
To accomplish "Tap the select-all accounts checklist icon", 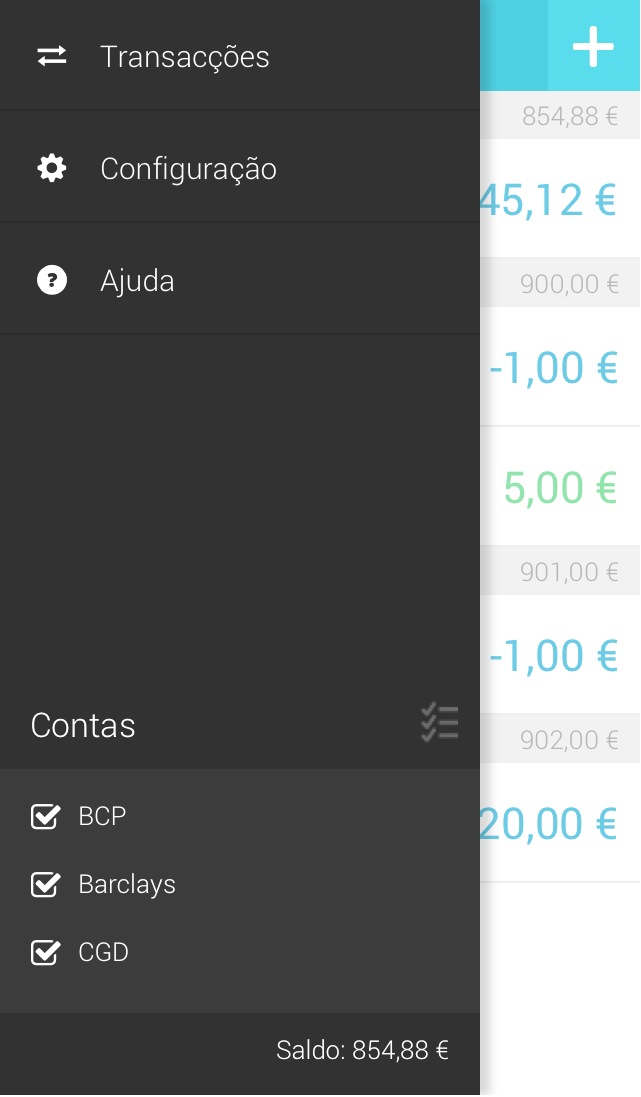I will pos(440,722).
